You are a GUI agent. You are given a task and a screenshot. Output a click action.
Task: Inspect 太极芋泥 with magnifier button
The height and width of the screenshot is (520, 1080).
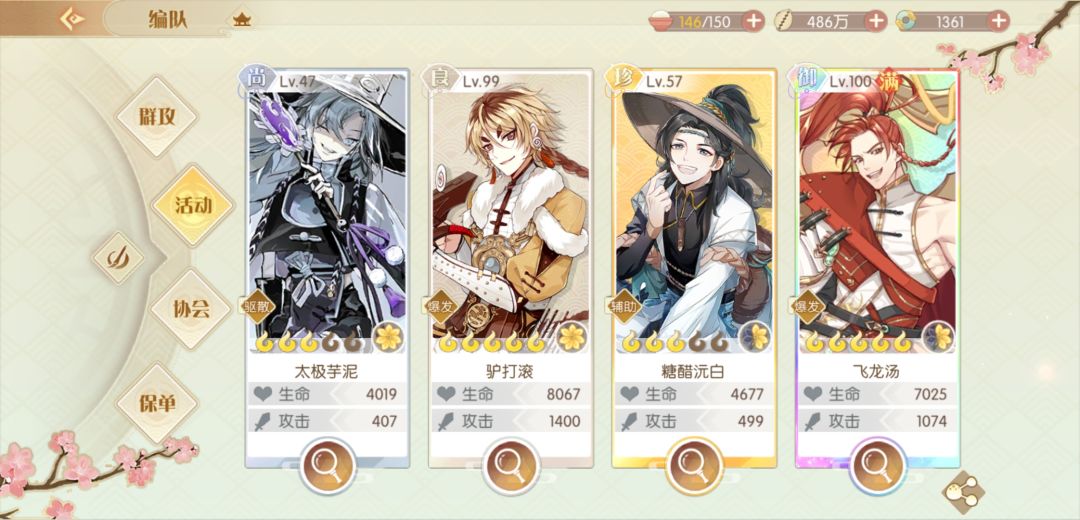point(328,465)
